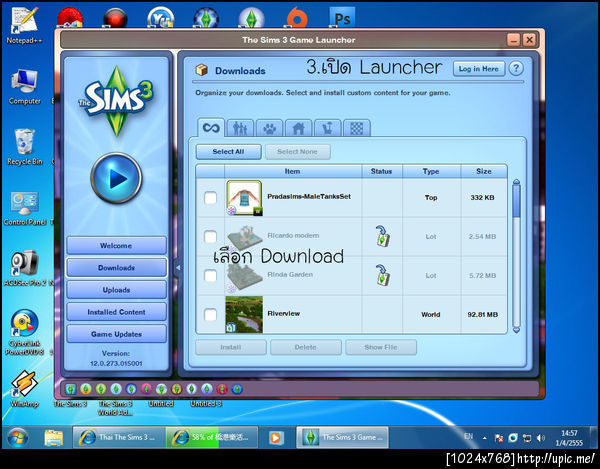The width and height of the screenshot is (600, 469).
Task: Click the Windows Start button
Action: 17,438
